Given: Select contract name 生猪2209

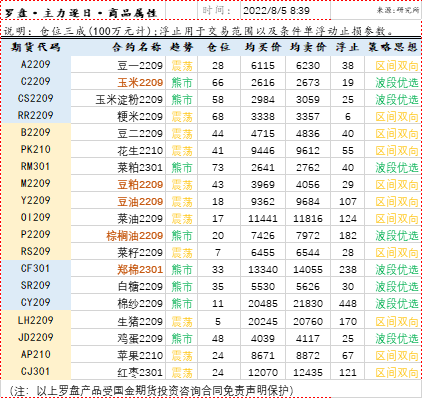Looking at the screenshot, I should tap(140, 322).
